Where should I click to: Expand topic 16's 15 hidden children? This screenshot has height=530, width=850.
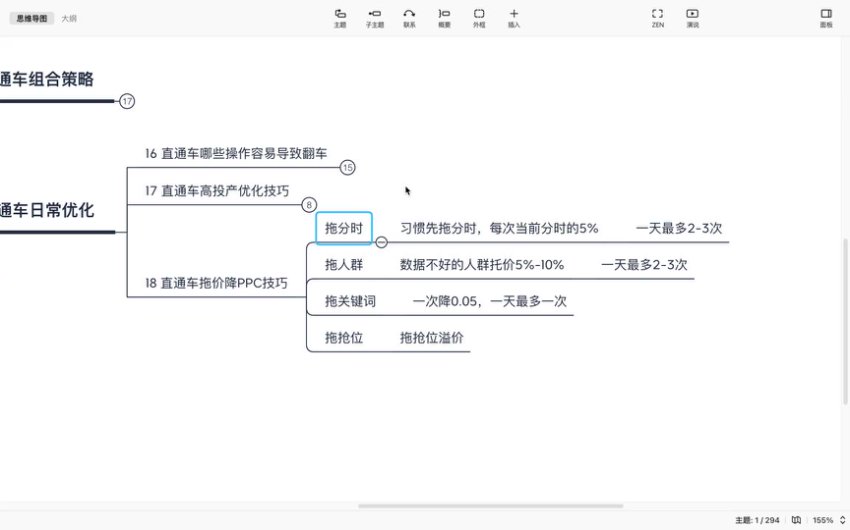347,167
